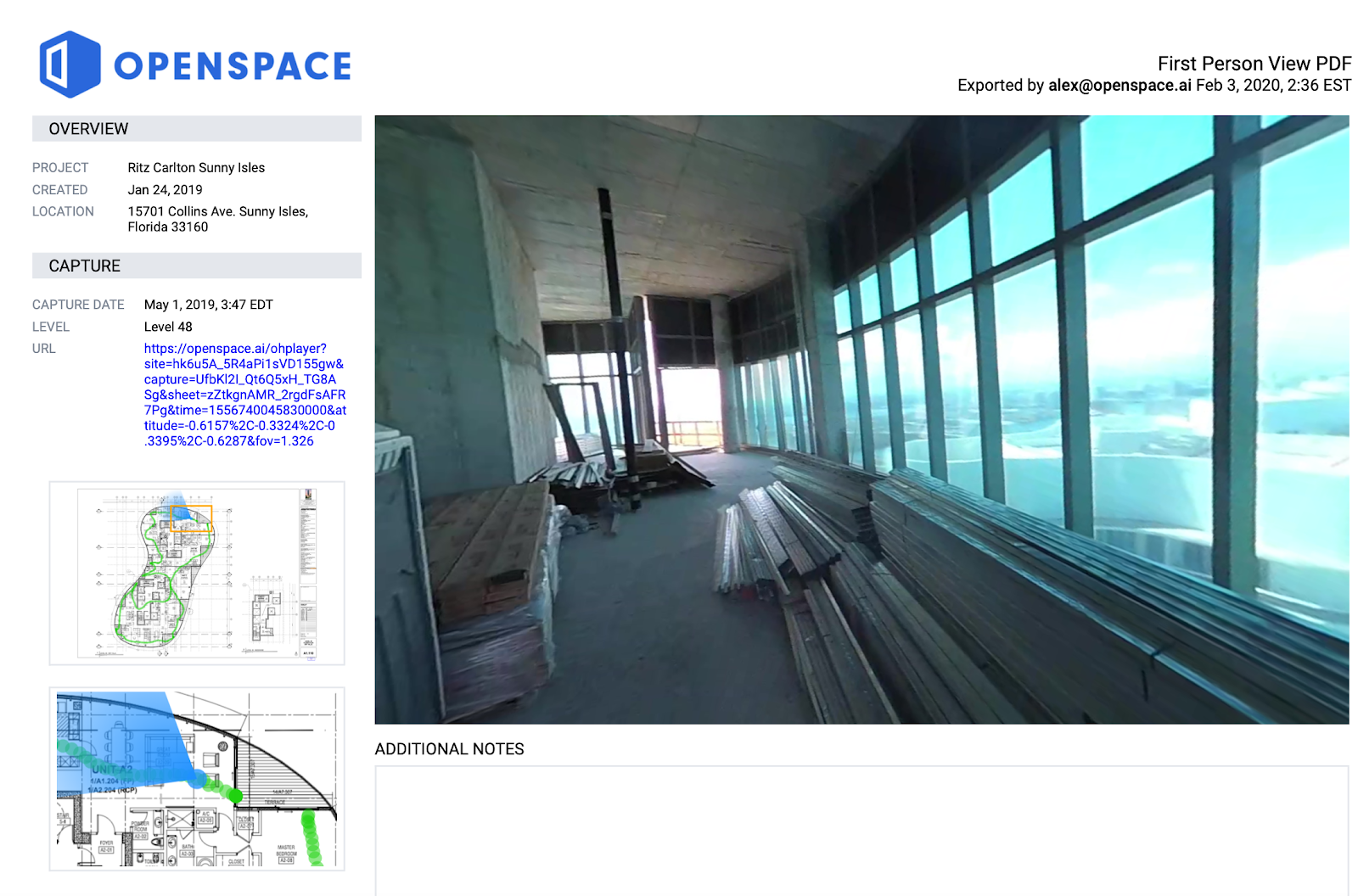Click the UNIT A2 label on zoomed plan
Screen dimensions: 1358x896
coord(112,770)
